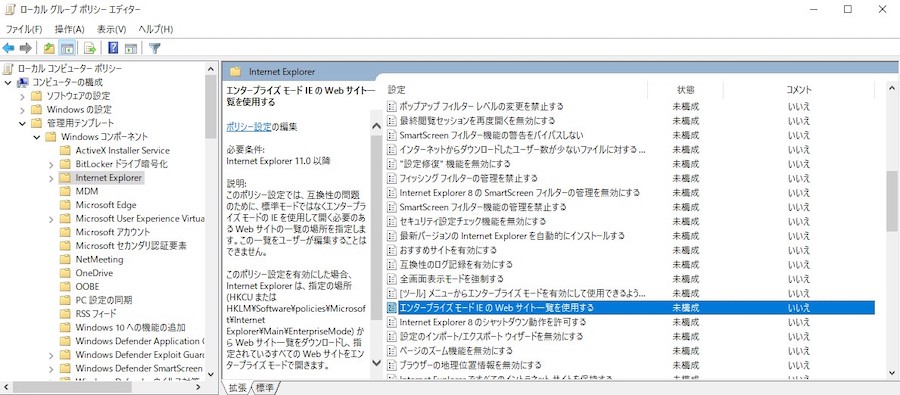
Task: Select 最終閲覧セッションを再度開くを無効にする policy
Action: click(477, 121)
